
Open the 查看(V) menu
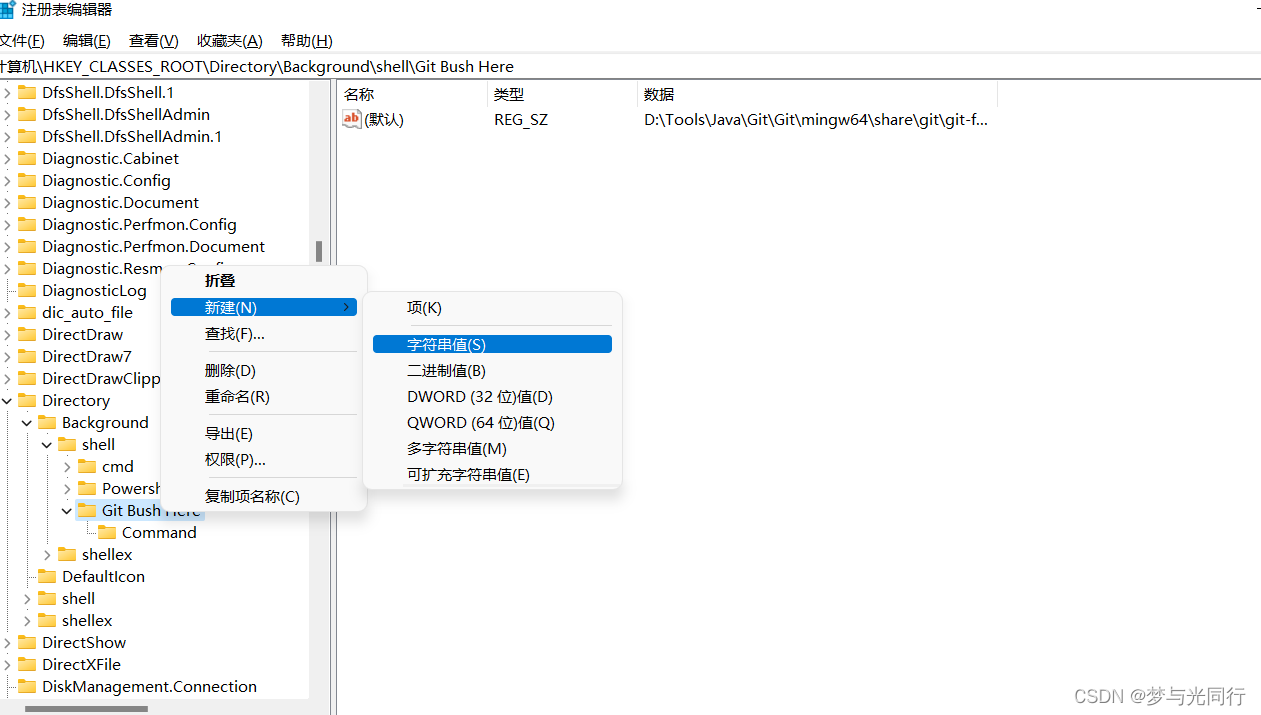(x=153, y=41)
